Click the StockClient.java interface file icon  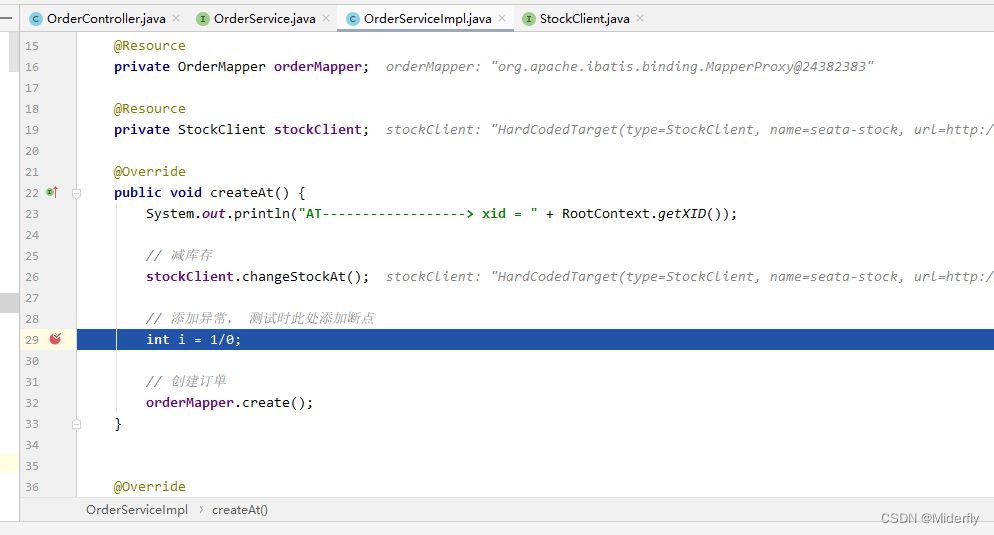pyautogui.click(x=529, y=19)
